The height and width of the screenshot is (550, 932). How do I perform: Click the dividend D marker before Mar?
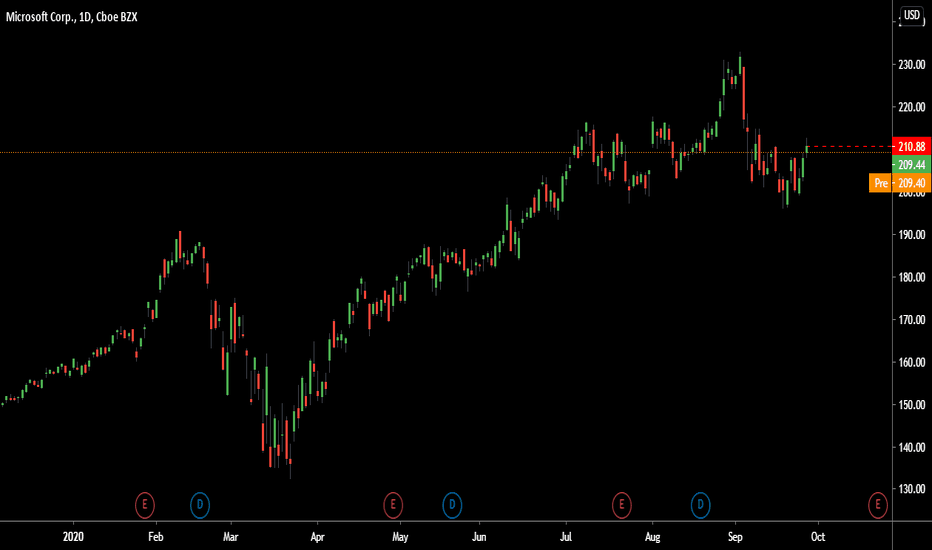200,505
